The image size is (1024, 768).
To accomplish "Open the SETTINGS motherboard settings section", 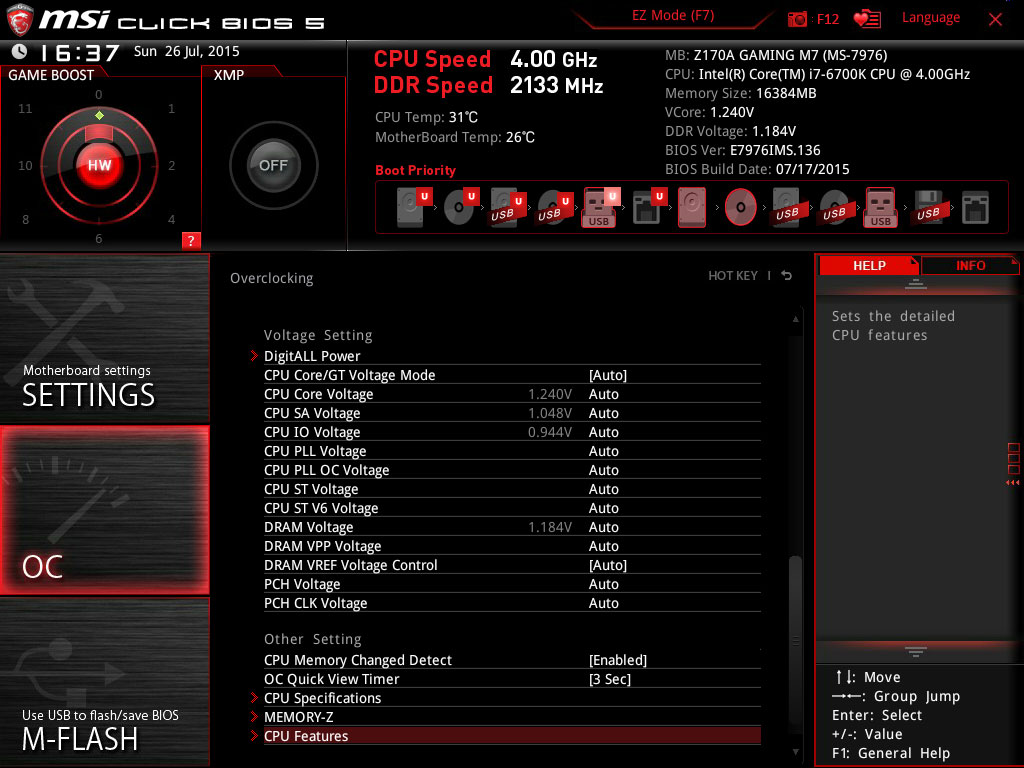I will coord(104,338).
